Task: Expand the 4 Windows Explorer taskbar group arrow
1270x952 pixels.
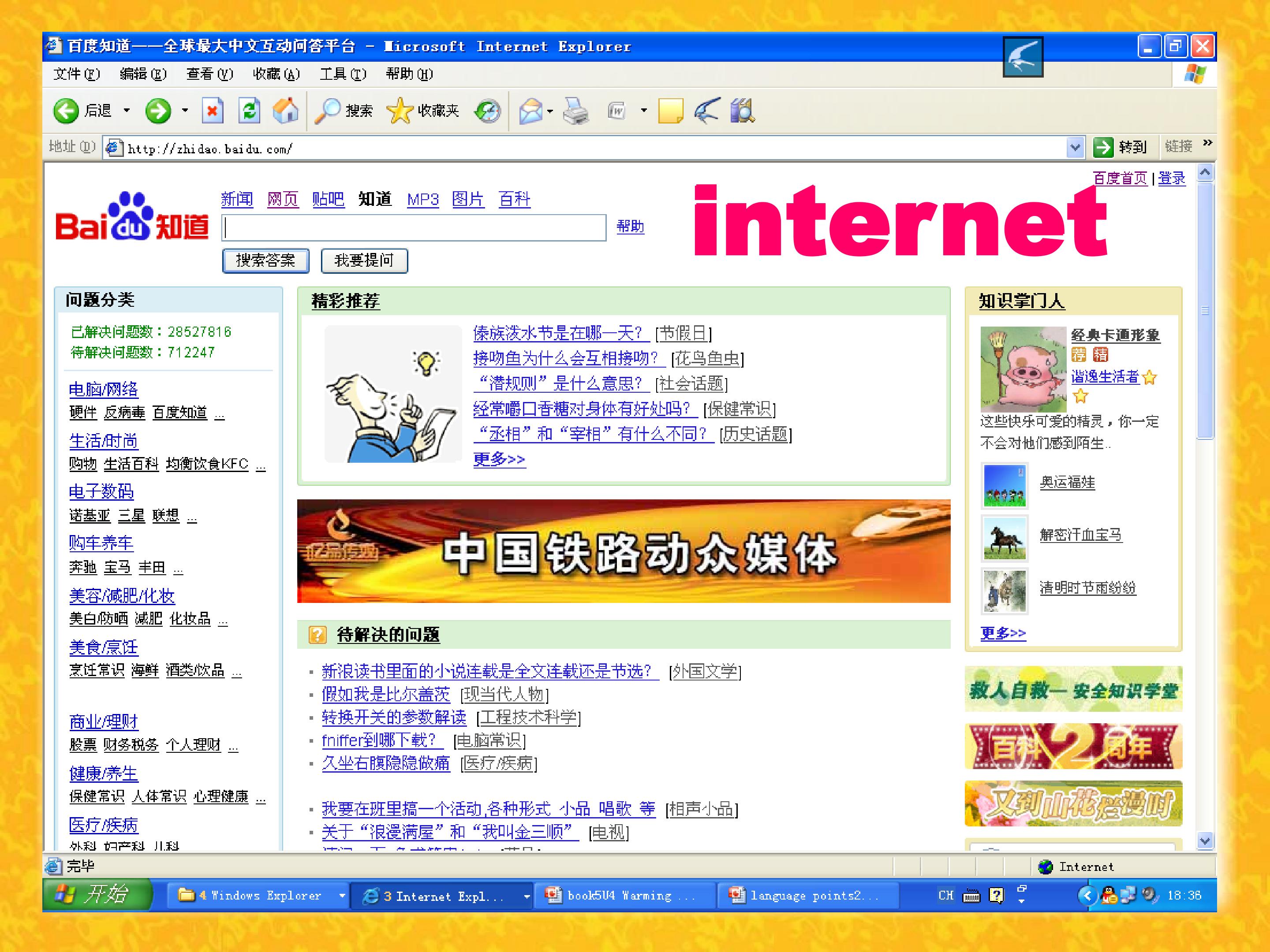Action: (342, 895)
